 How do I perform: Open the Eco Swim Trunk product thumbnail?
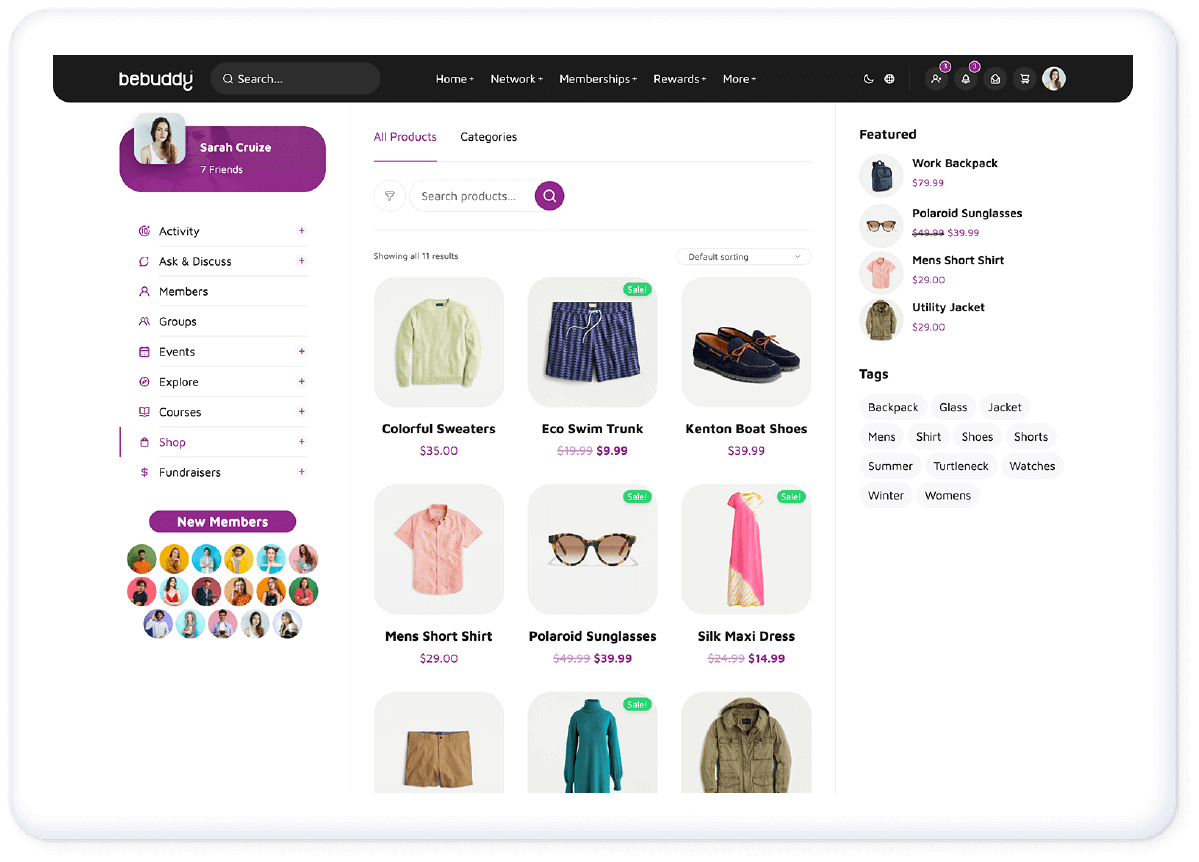(x=592, y=342)
